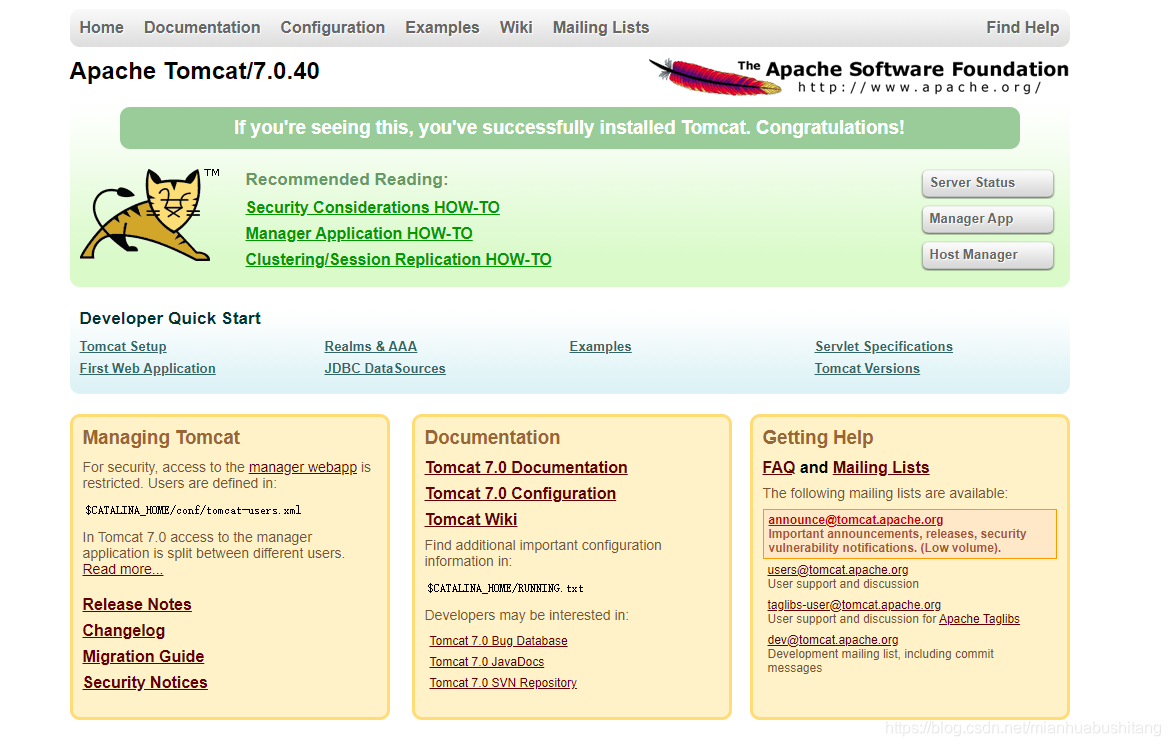Open the Migration Guide link
Screen dimensions: 1170x746
pyautogui.click(x=143, y=656)
